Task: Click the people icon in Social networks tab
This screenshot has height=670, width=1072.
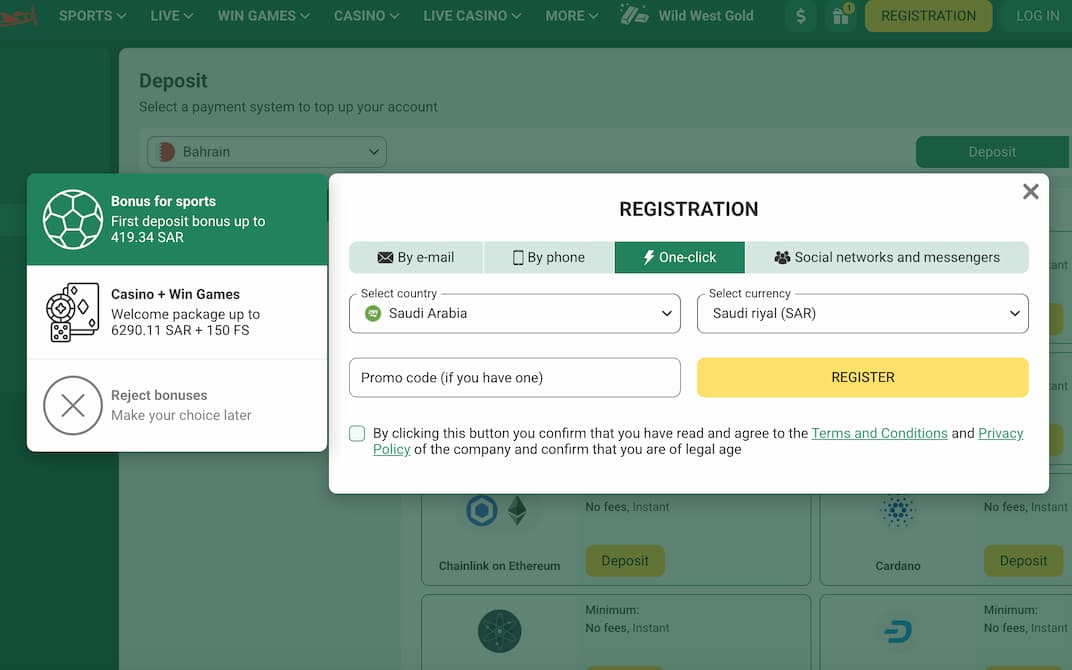Action: tap(782, 258)
